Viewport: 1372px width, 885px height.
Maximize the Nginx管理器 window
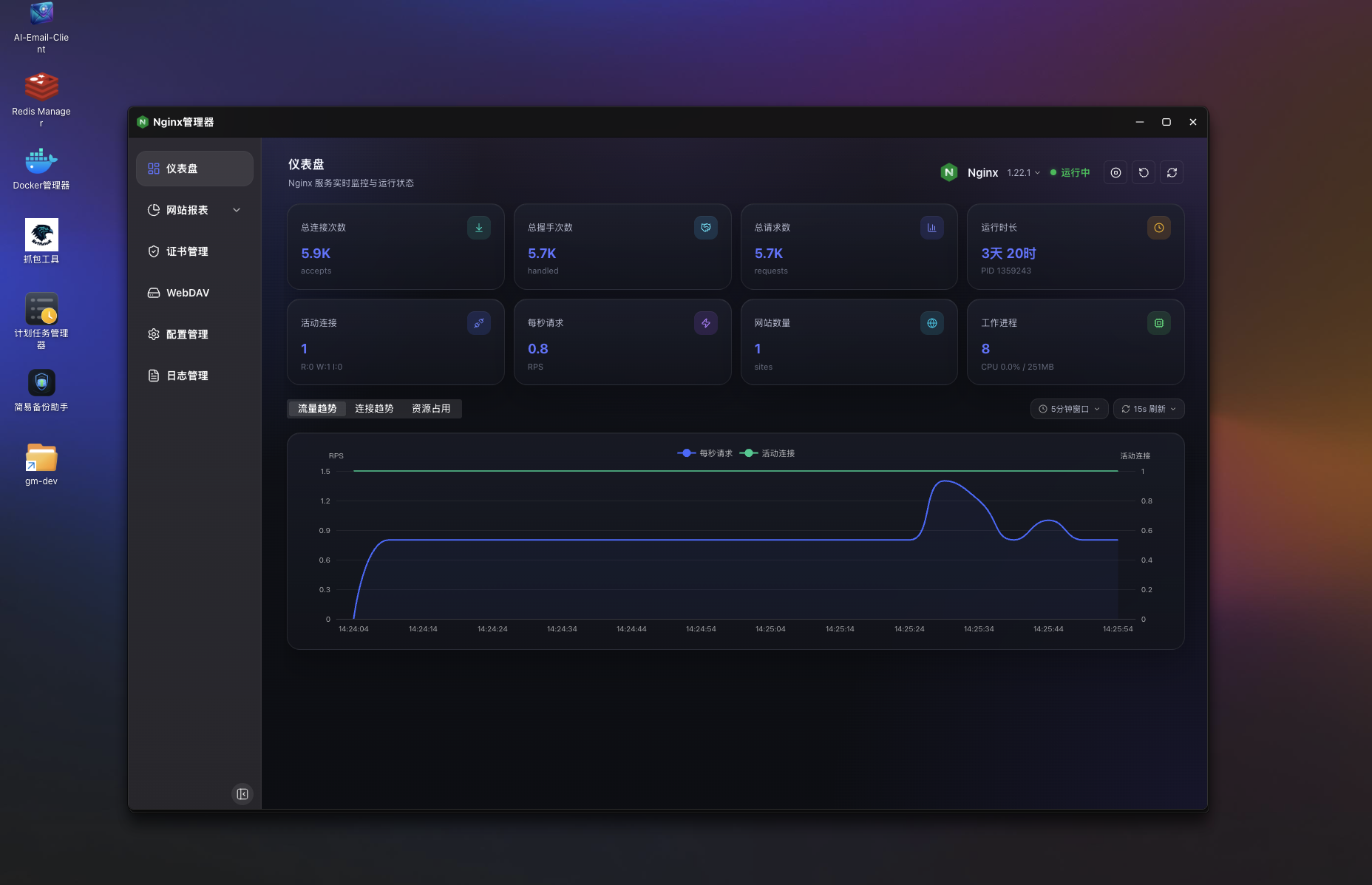tap(1166, 122)
